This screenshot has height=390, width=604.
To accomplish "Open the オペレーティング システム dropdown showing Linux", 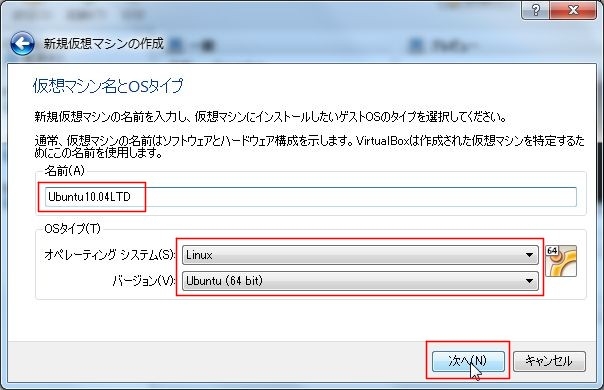I will point(360,255).
